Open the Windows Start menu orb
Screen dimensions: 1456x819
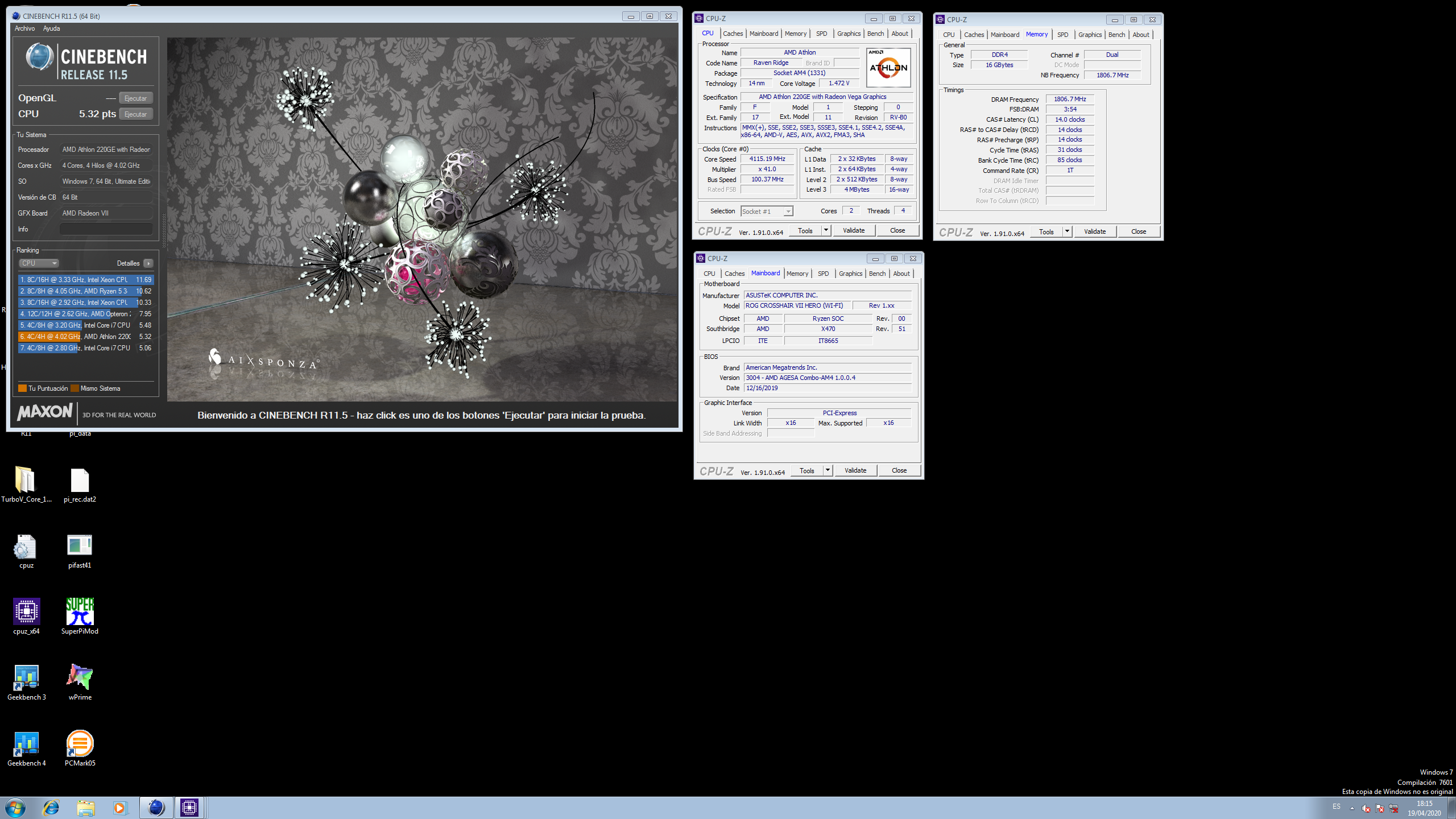(15, 808)
